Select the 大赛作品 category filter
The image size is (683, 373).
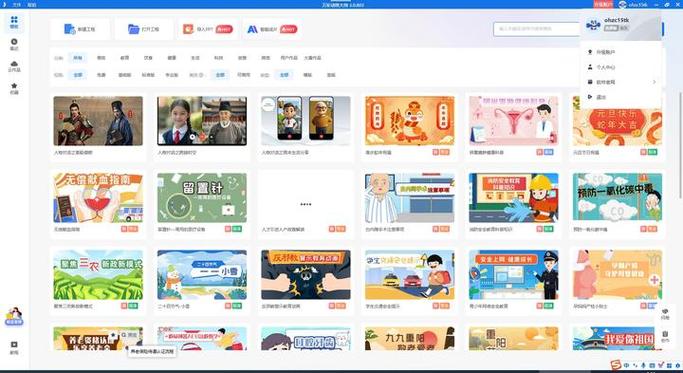pyautogui.click(x=312, y=58)
